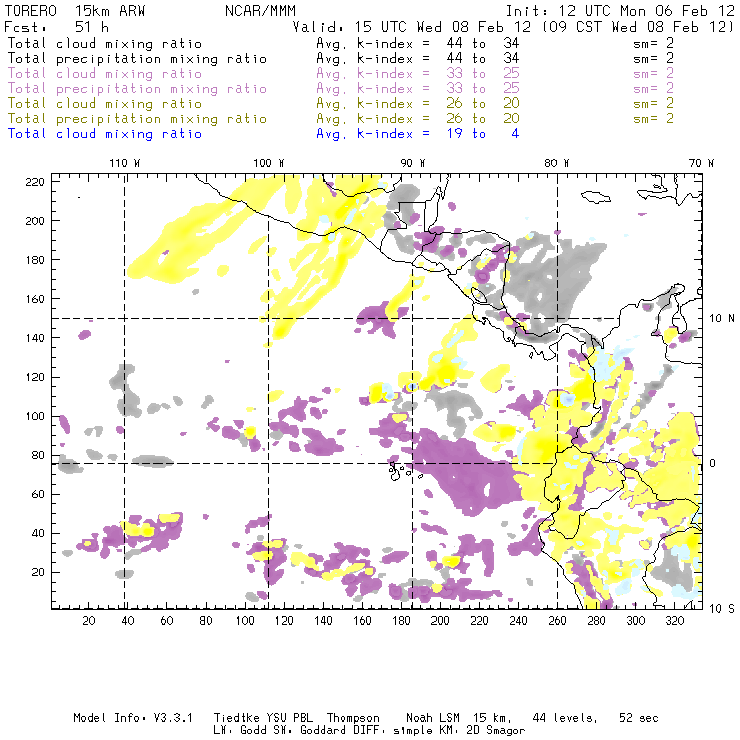Image resolution: width=740 pixels, height=740 pixels.
Task: Select the "Tiedtke" scheme name in footer
Action: coord(236,718)
